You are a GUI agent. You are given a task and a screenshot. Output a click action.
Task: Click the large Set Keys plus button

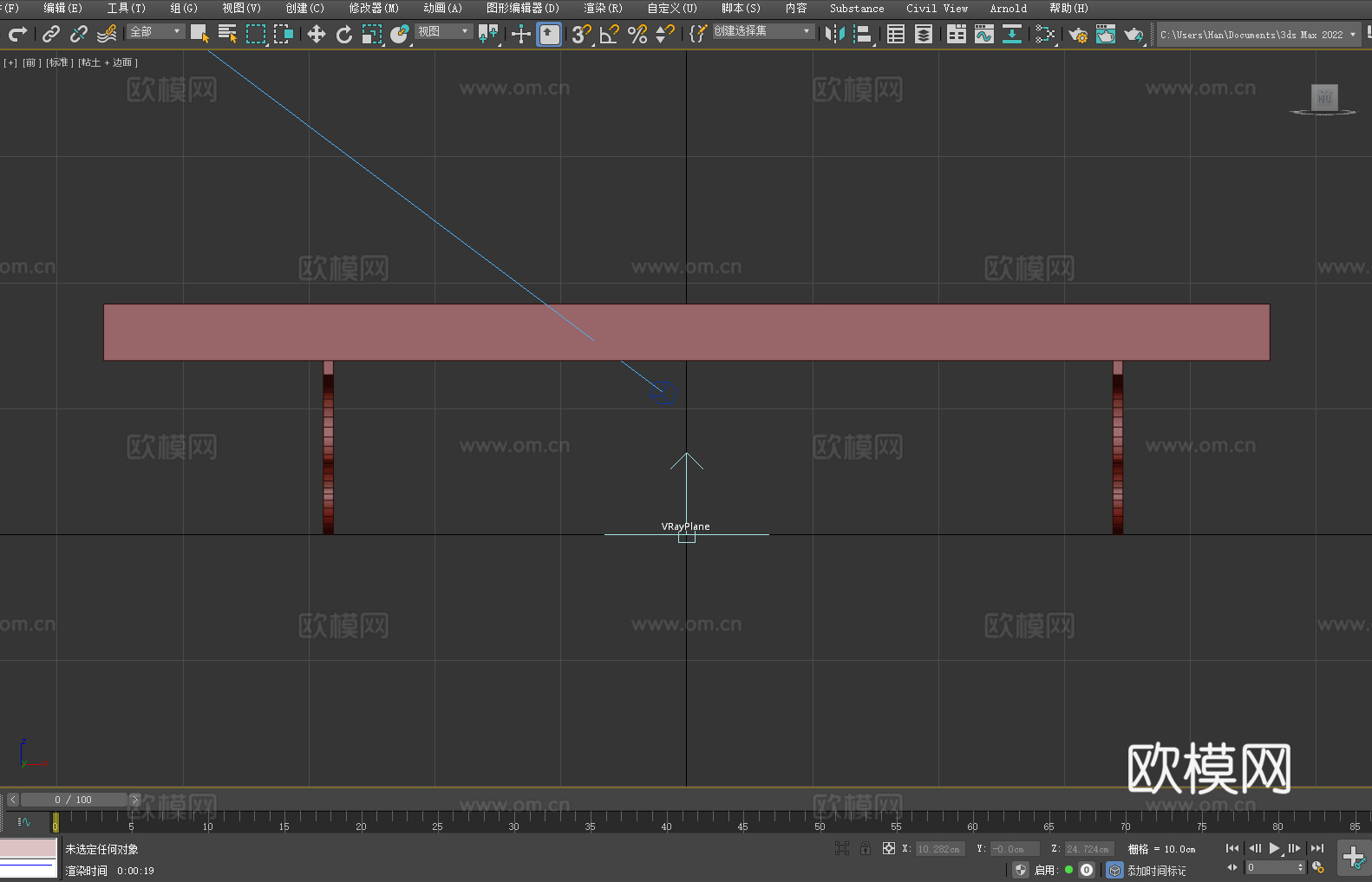click(1353, 857)
